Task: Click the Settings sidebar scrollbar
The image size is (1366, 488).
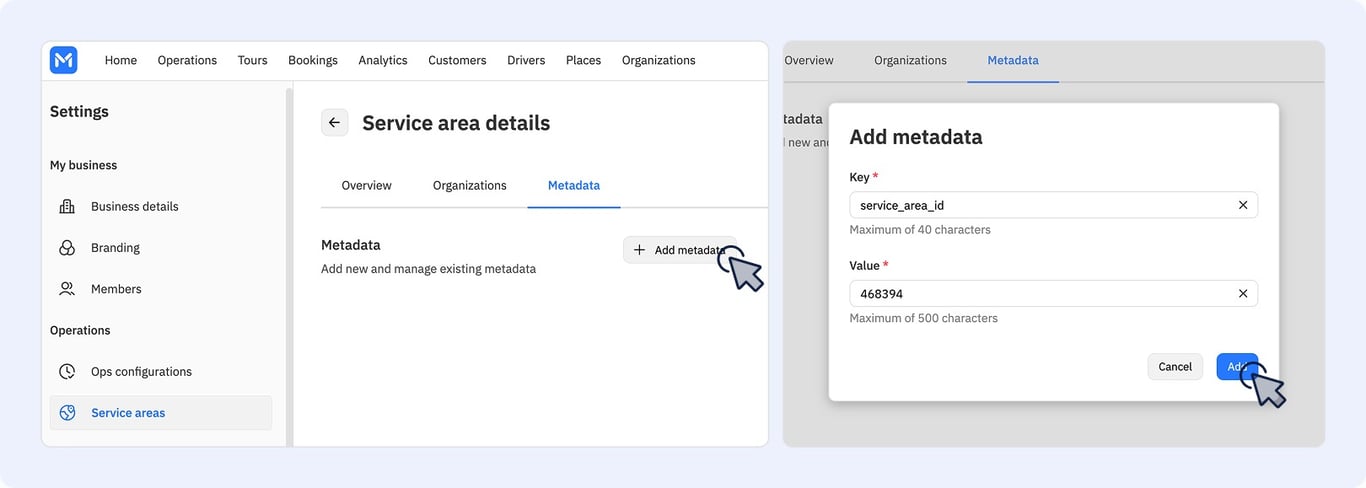Action: click(290, 266)
